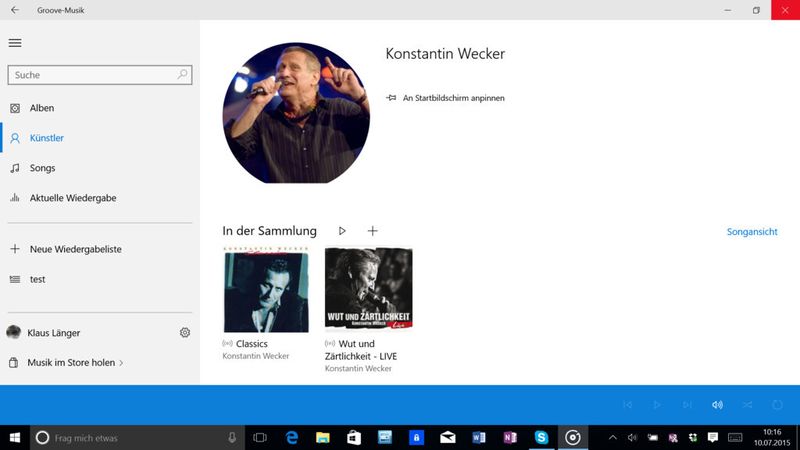Image resolution: width=800 pixels, height=450 pixels.
Task: Click the Konstantin Wecker artist photo
Action: tap(296, 113)
